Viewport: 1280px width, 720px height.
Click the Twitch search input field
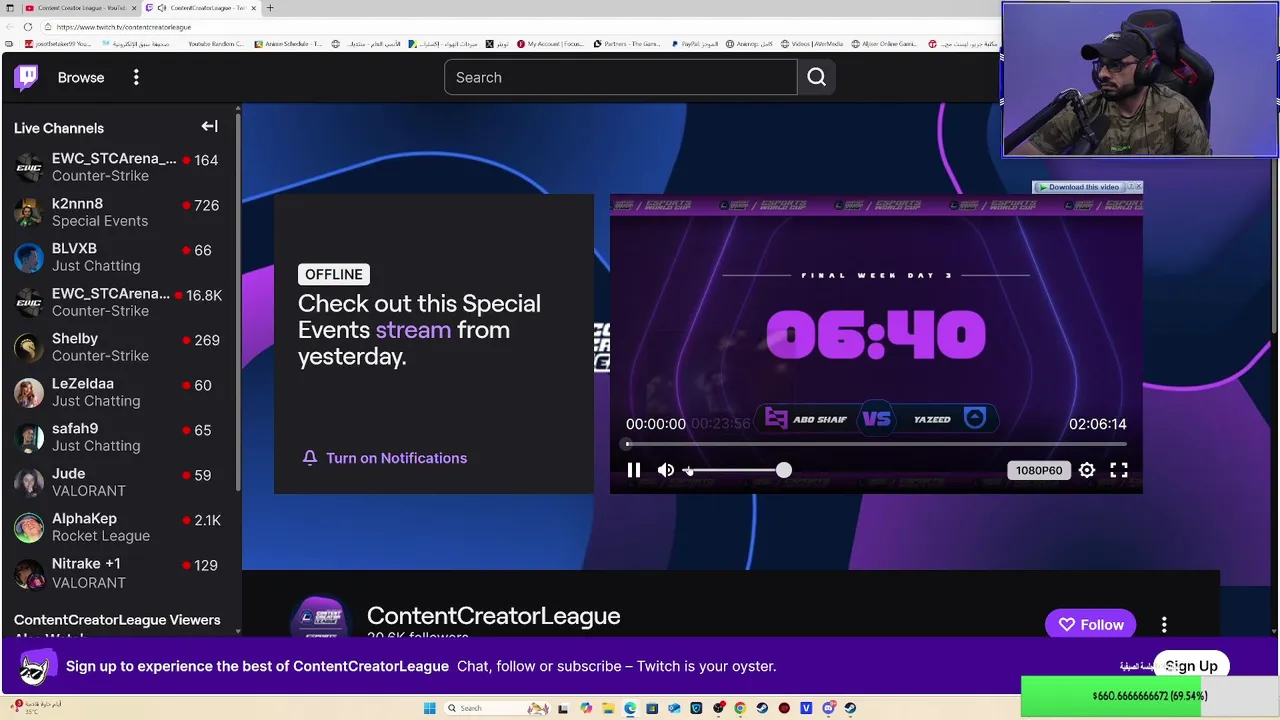click(x=620, y=77)
